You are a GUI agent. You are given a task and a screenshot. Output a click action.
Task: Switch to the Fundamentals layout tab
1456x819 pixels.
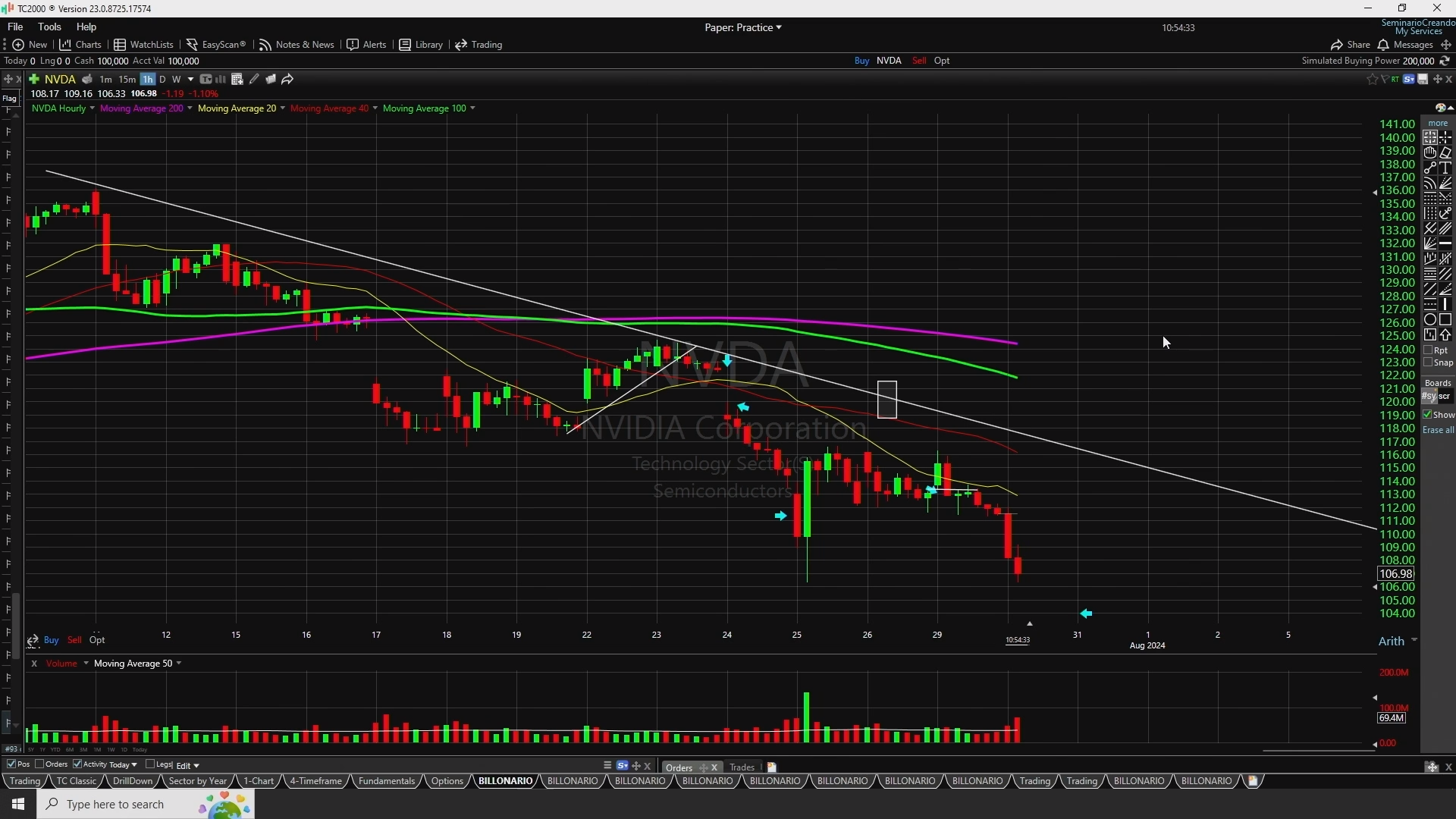(386, 781)
